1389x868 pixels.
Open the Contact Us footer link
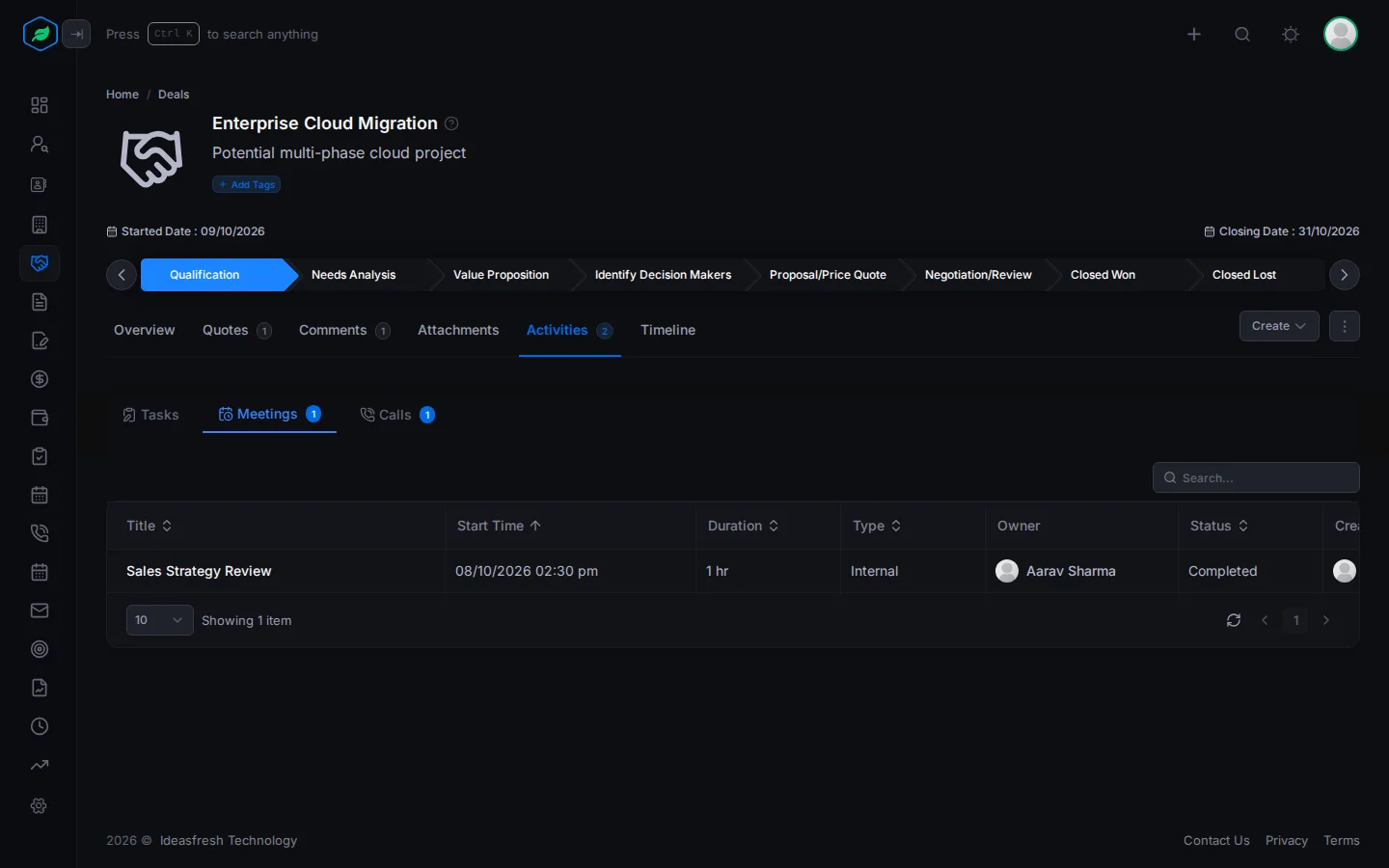[x=1216, y=841]
